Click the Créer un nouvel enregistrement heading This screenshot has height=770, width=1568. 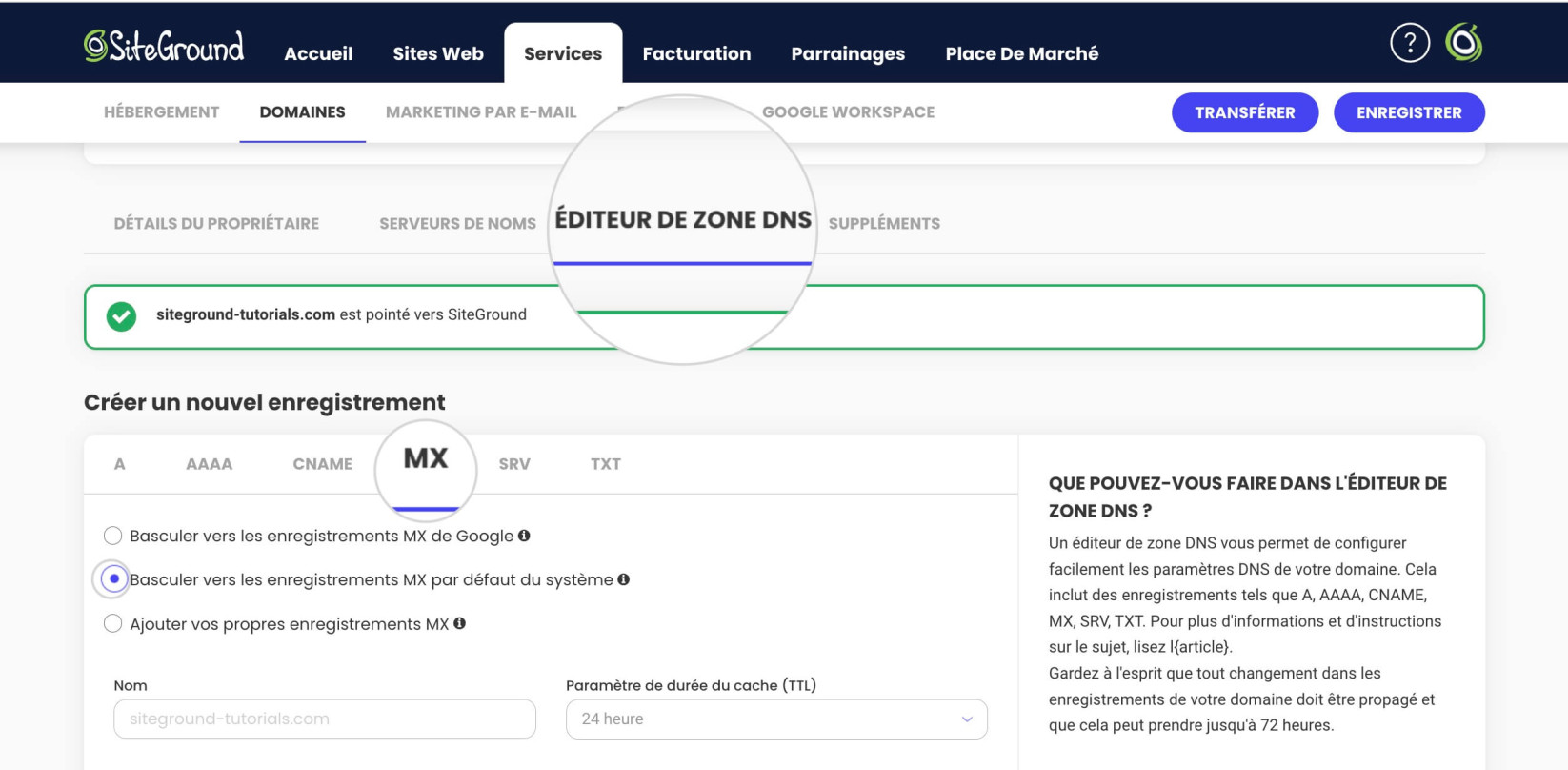[x=265, y=402]
